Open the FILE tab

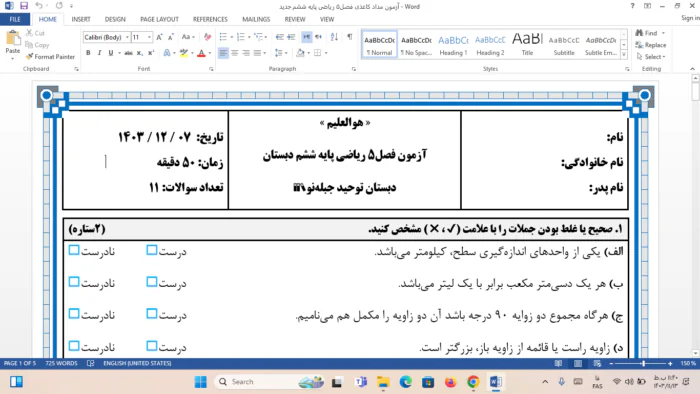[15, 19]
